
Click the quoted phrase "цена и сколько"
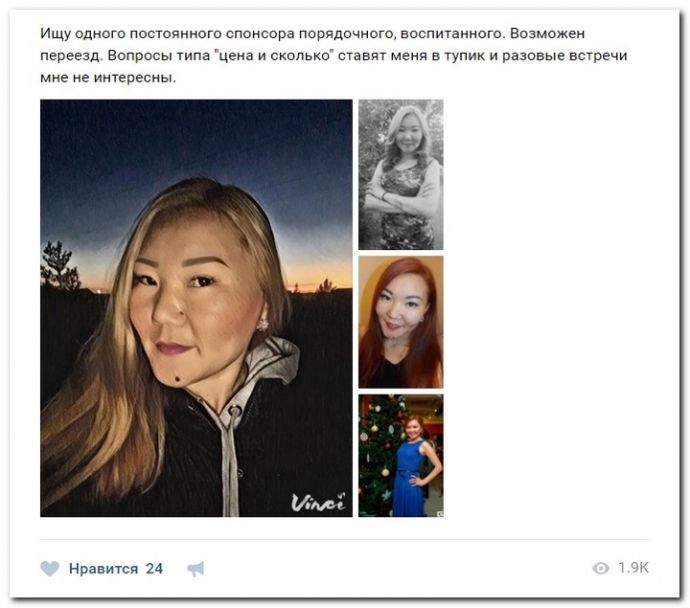(274, 55)
